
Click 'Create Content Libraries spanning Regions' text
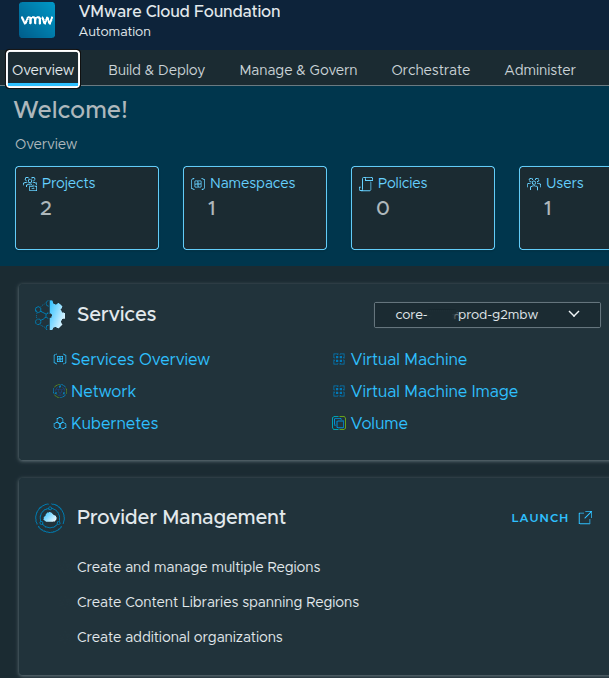[x=218, y=602]
